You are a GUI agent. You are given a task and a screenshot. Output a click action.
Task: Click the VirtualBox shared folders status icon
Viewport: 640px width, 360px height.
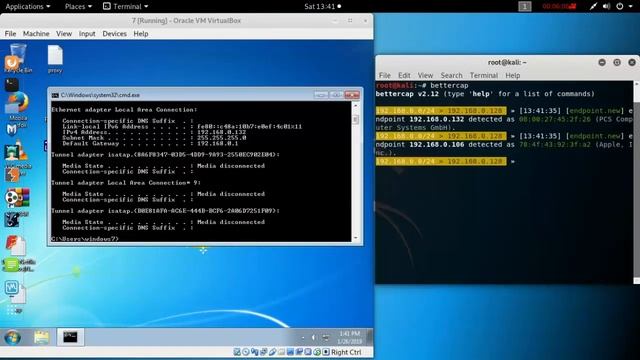[x=281, y=352]
